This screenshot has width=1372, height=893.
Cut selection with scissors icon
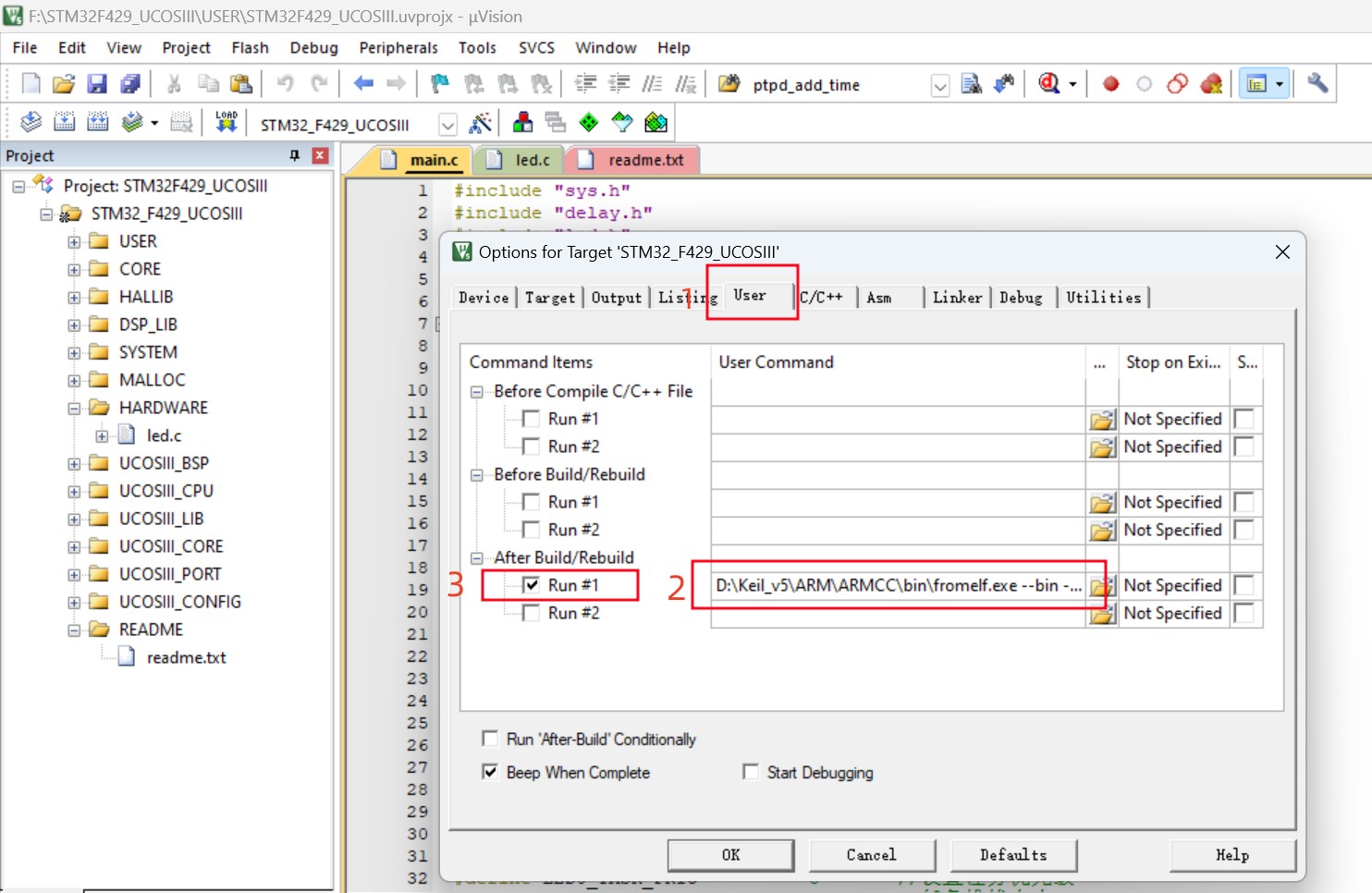(174, 84)
